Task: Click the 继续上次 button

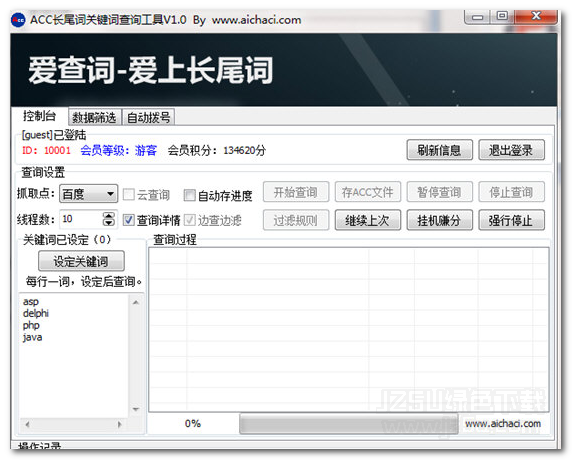Action: pos(368,220)
